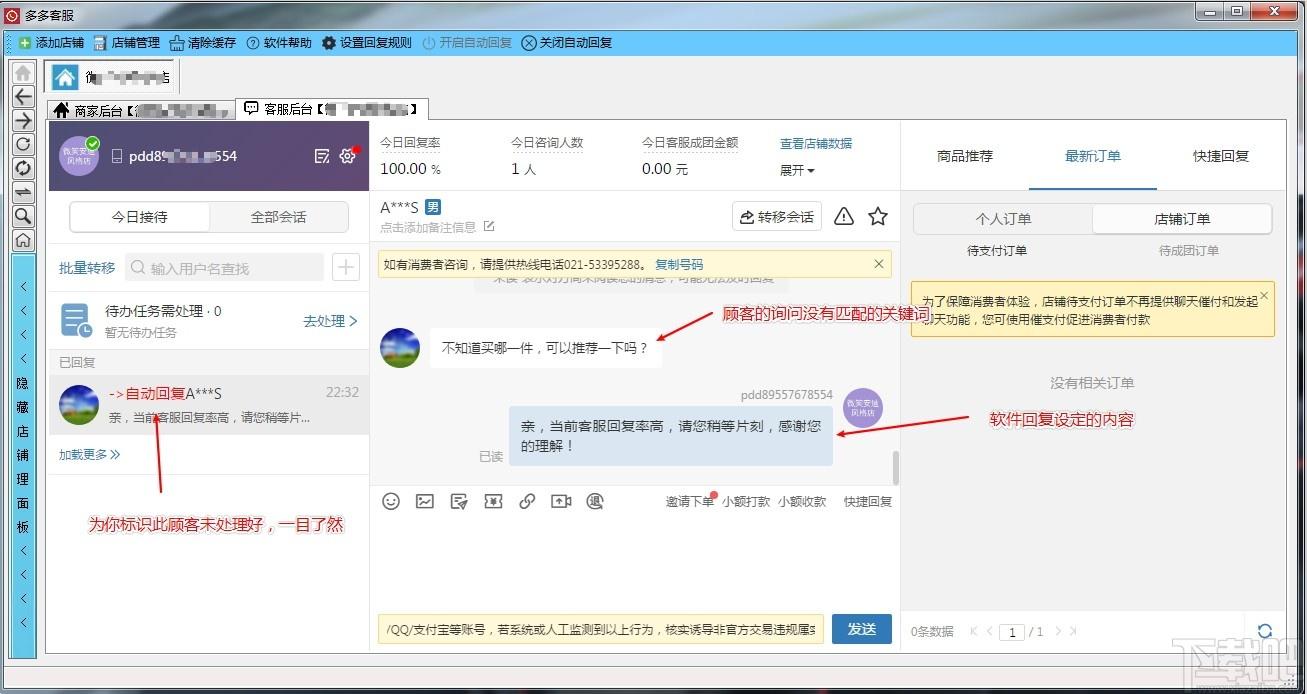
Task: Collapse the 隐藏店铺管理面板 vertical bar
Action: pos(23,455)
